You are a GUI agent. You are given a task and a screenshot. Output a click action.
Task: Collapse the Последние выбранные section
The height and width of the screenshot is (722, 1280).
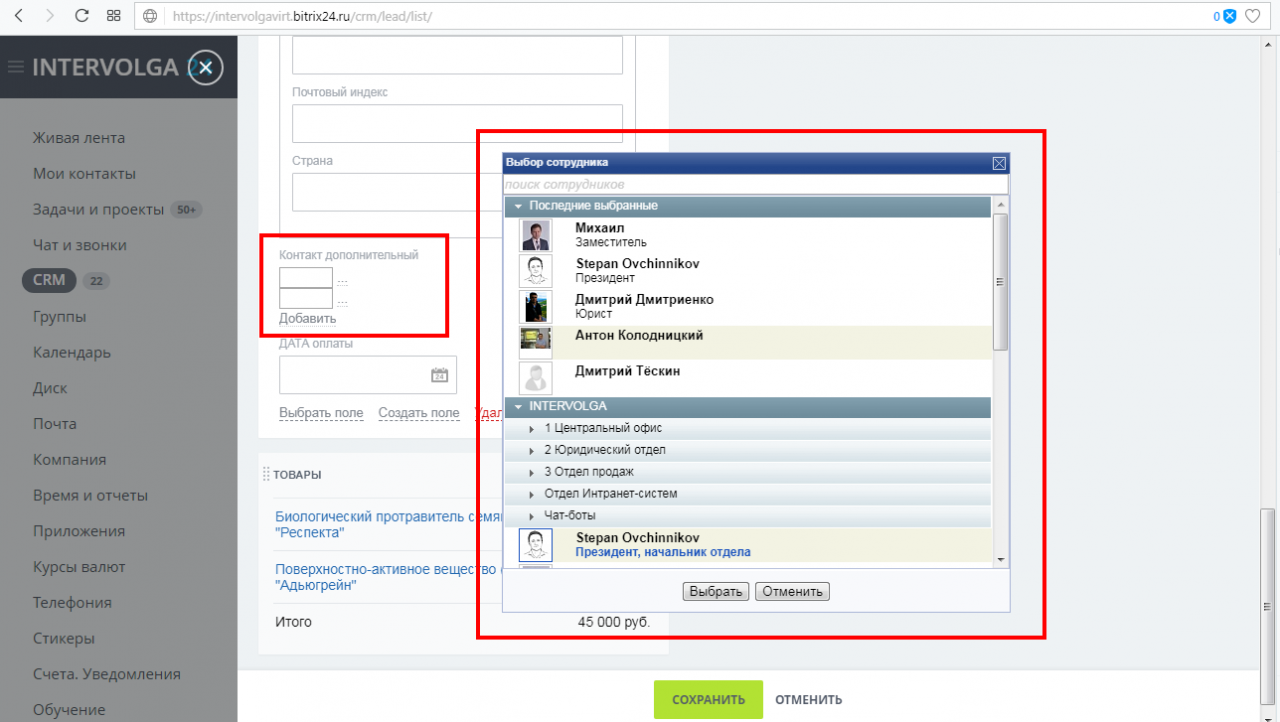[518, 206]
